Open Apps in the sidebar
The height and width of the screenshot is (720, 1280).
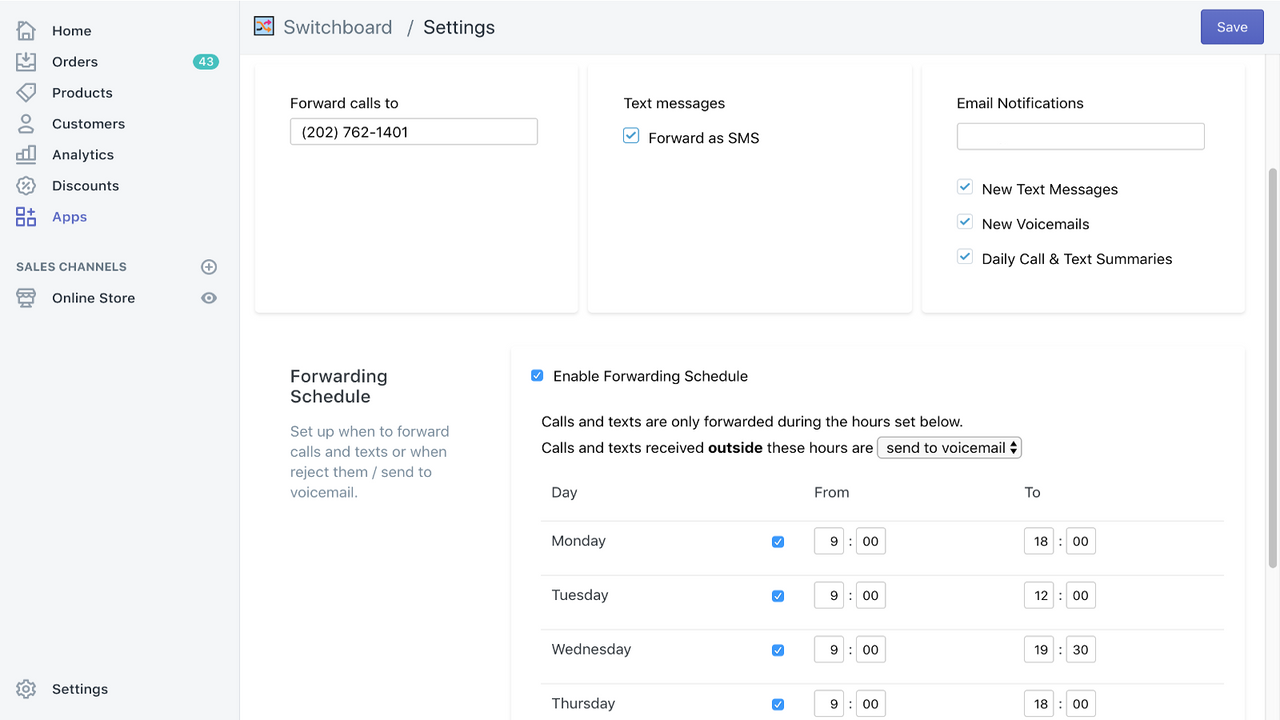pyautogui.click(x=69, y=217)
